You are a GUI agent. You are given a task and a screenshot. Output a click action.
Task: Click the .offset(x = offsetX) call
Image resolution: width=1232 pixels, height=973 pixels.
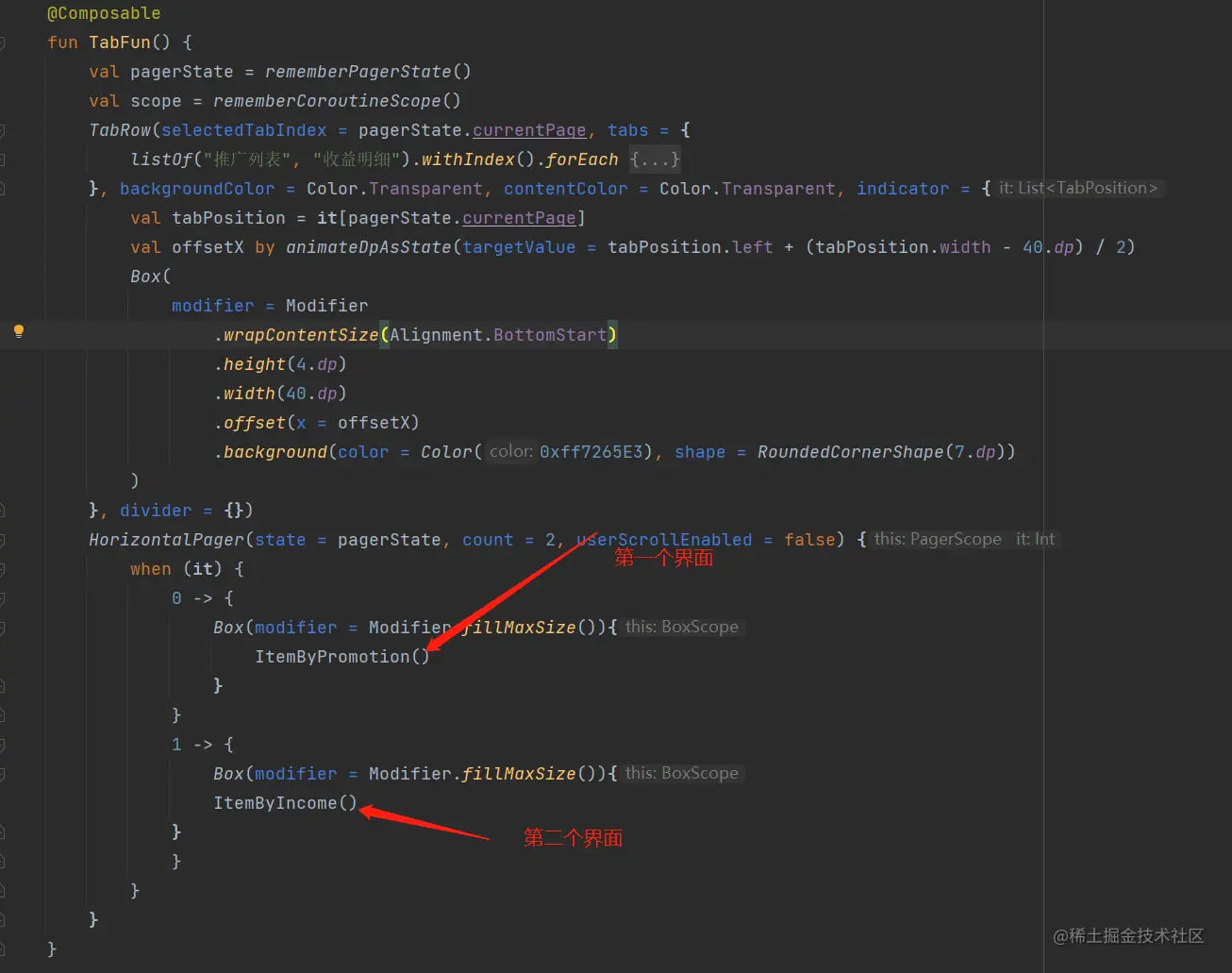(317, 423)
